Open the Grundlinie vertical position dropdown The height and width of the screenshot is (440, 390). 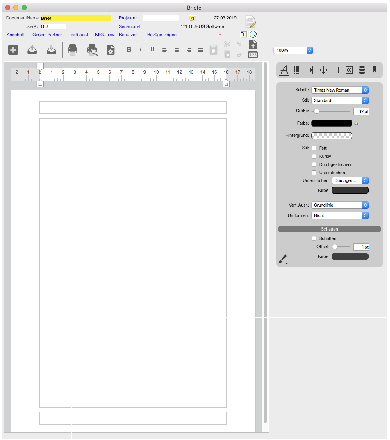coord(340,205)
